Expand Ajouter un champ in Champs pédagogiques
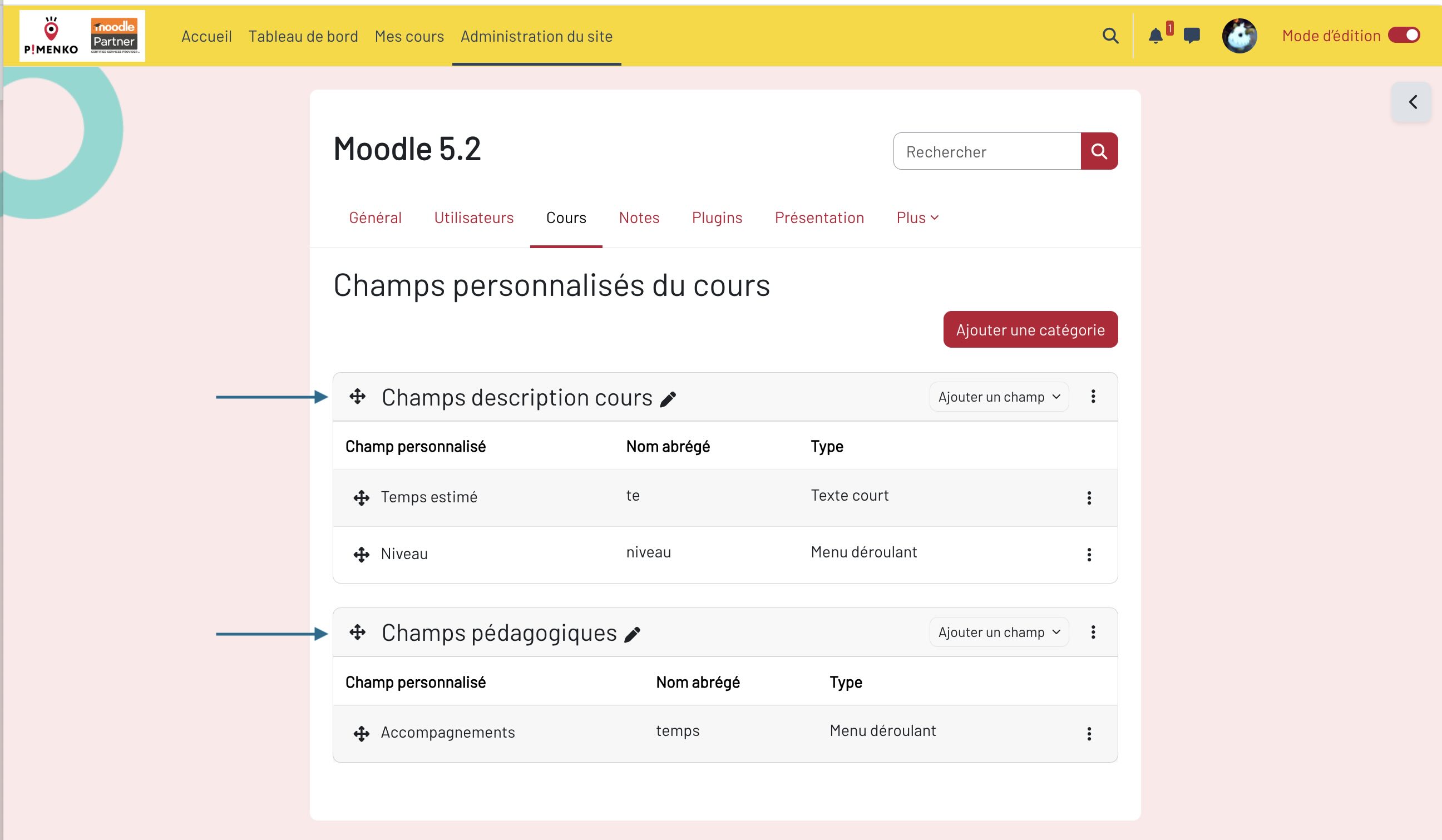 tap(999, 633)
